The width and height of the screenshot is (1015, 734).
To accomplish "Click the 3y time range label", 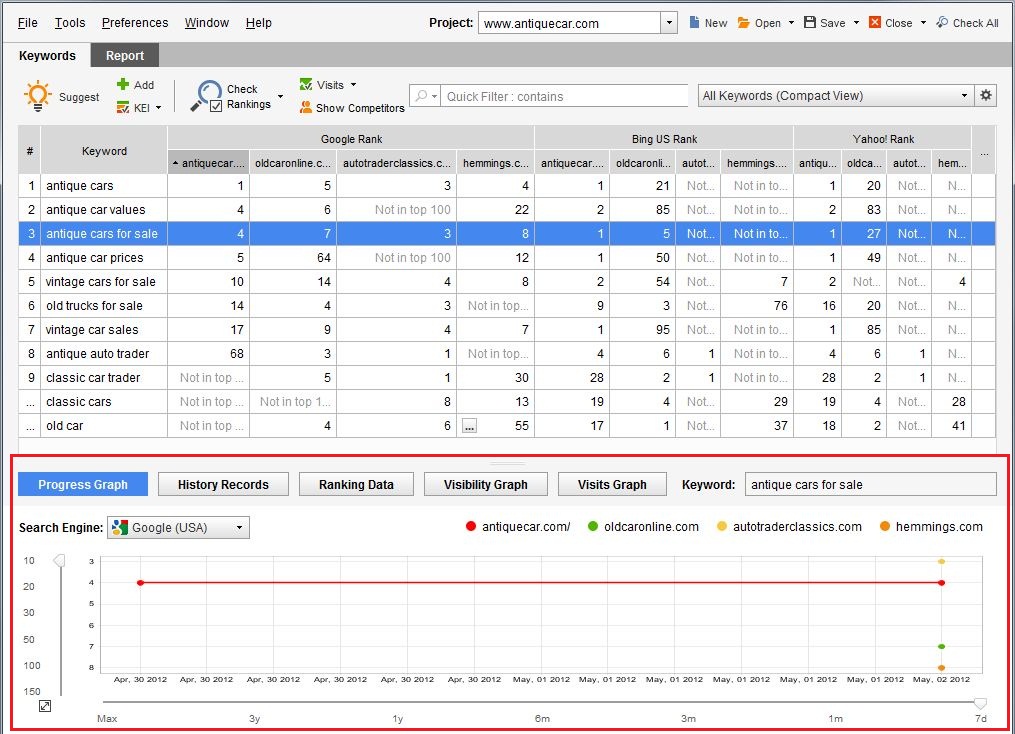I will 254,718.
